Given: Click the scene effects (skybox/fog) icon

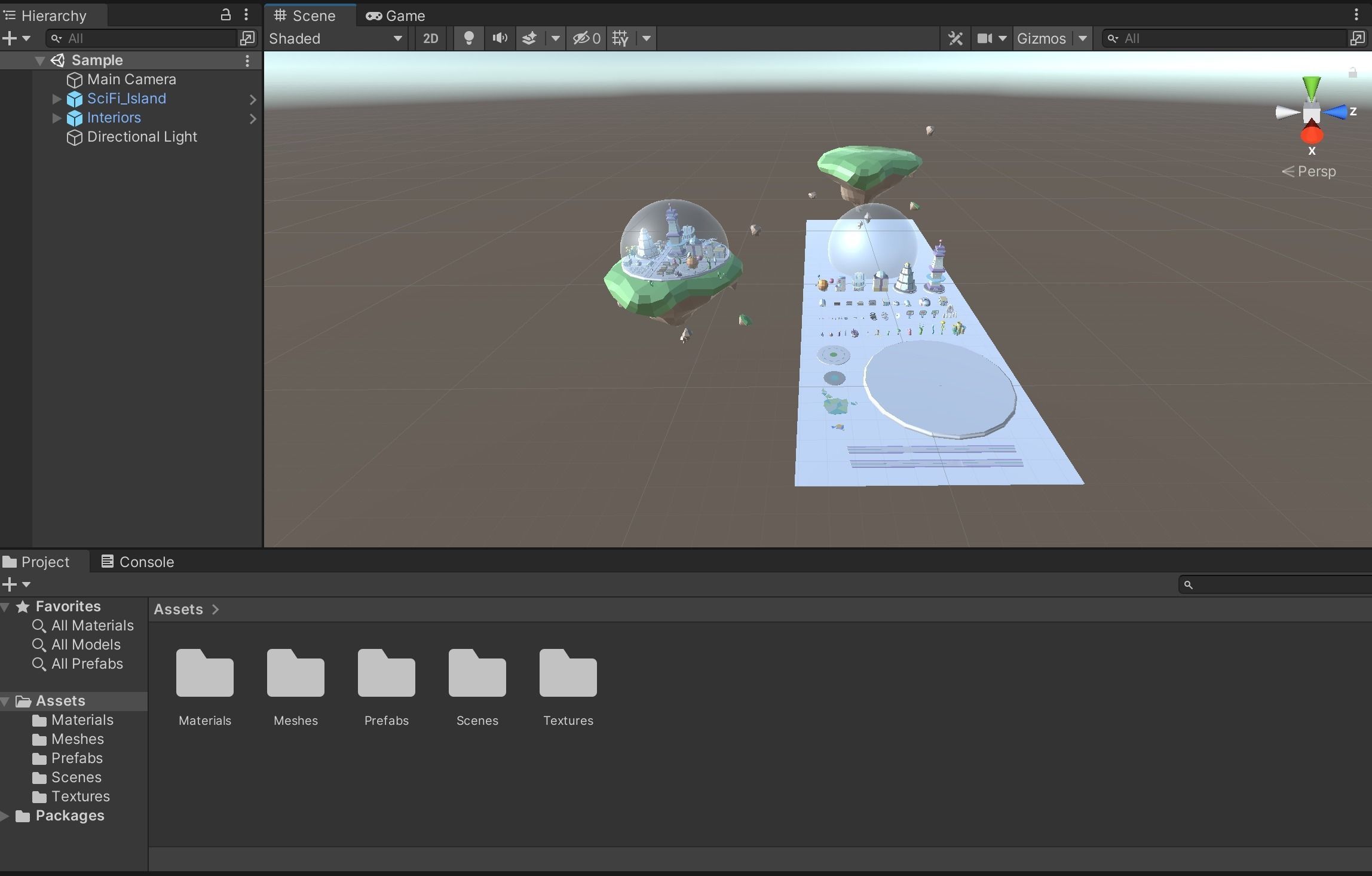Looking at the screenshot, I should click(529, 38).
